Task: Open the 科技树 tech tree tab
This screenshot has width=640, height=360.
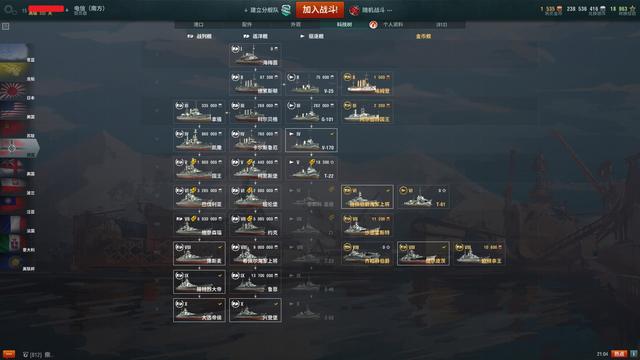Action: pyautogui.click(x=344, y=24)
